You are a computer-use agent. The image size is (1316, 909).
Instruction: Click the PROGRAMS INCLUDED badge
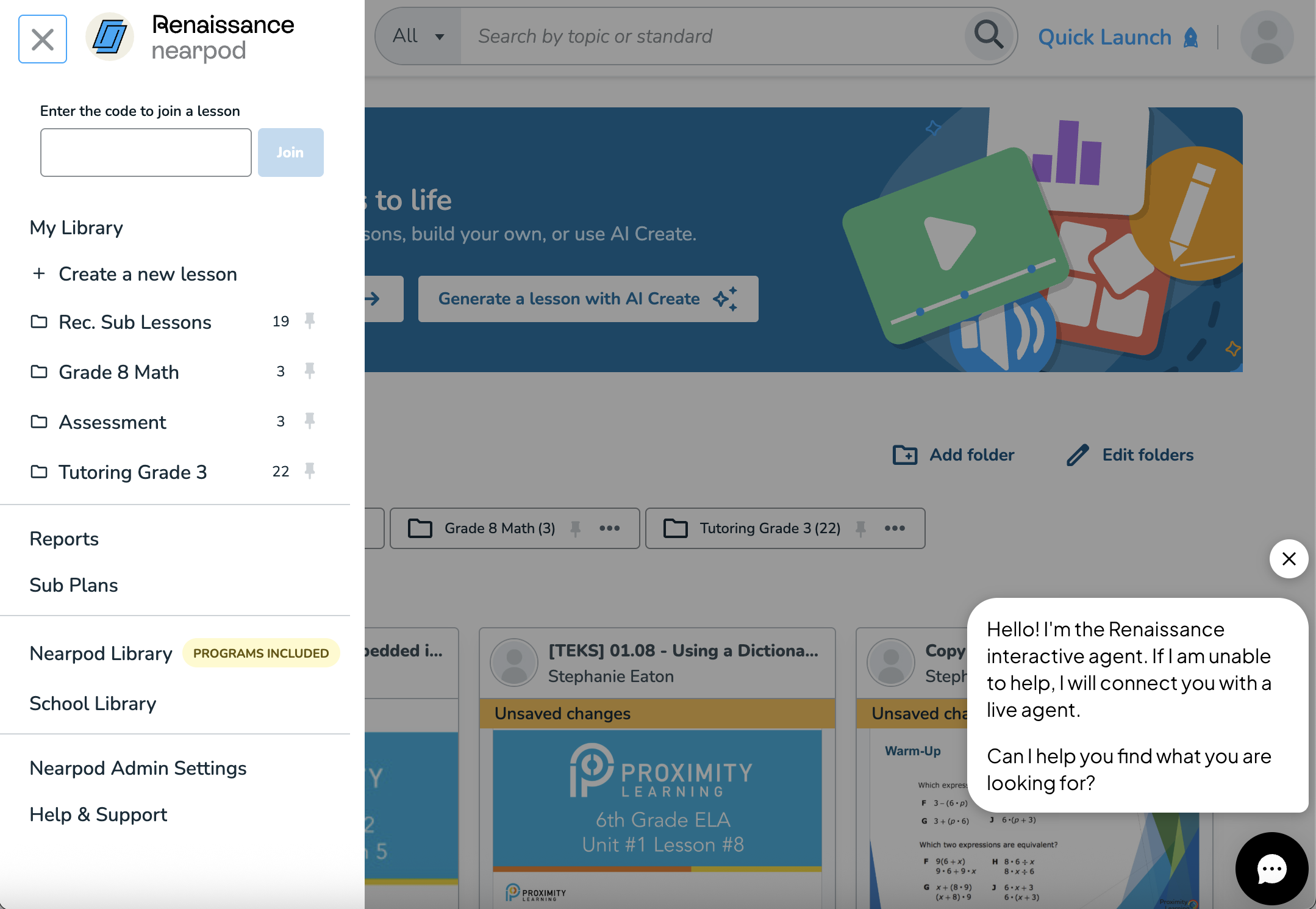tap(261, 653)
